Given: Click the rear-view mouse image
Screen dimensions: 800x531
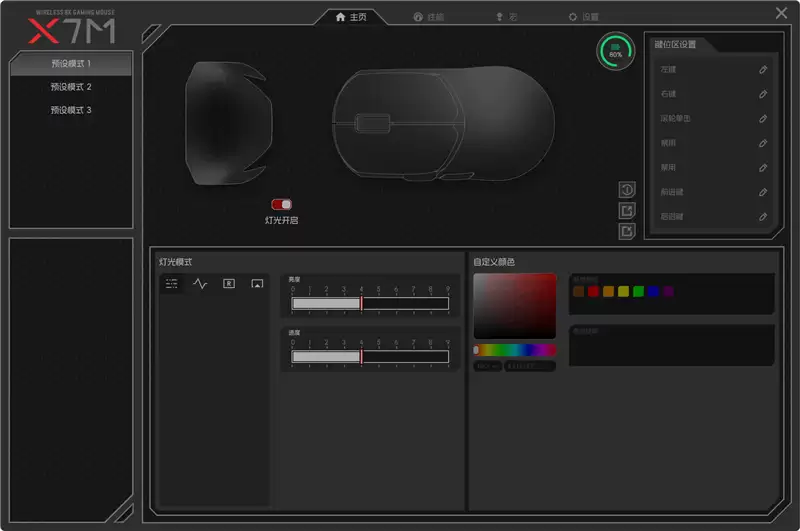Looking at the screenshot, I should tap(228, 123).
